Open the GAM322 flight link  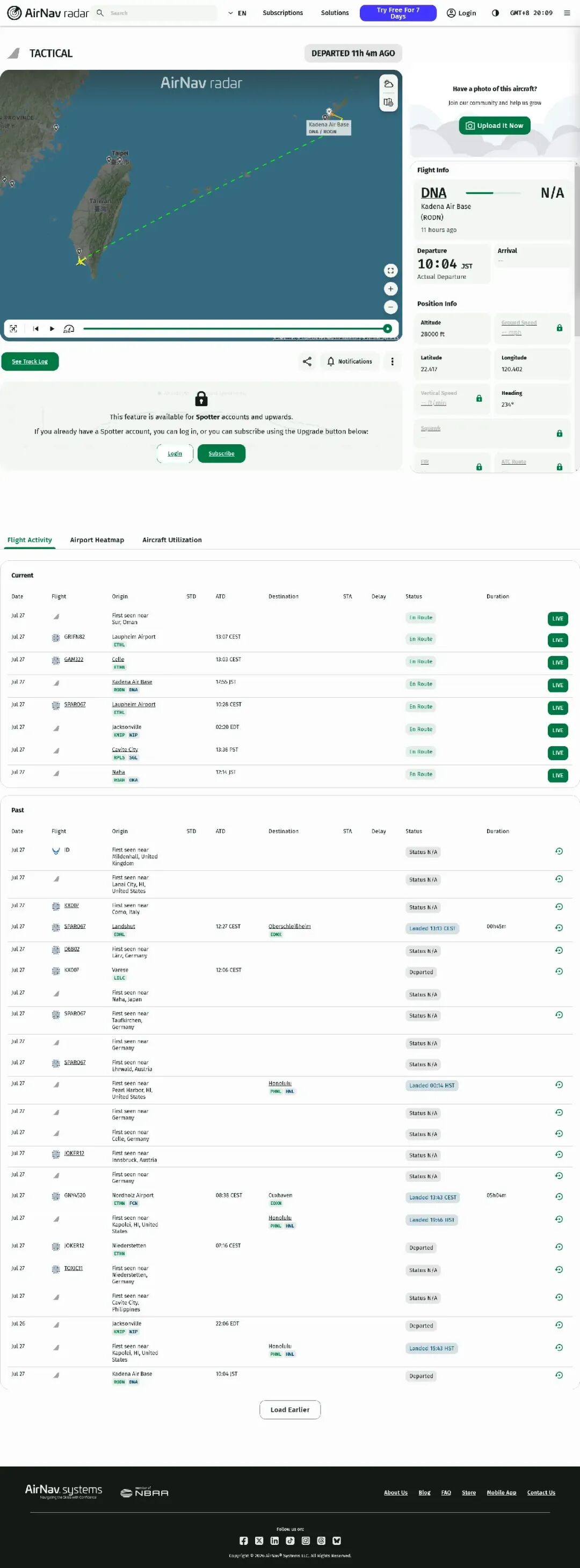(x=74, y=659)
